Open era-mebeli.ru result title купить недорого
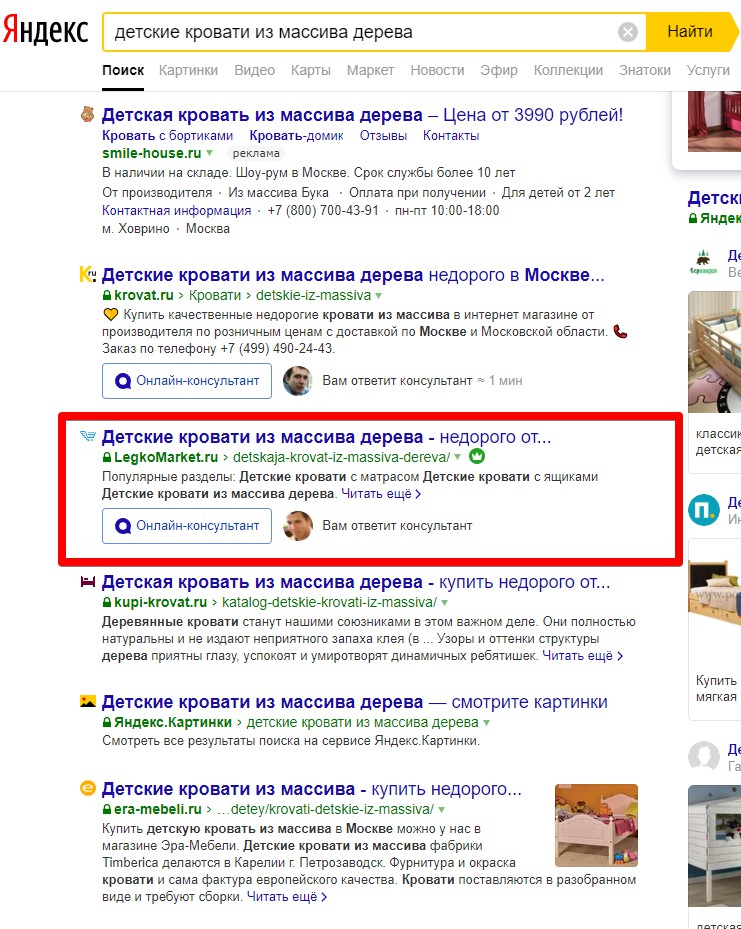This screenshot has height=929, width=741. 312,789
